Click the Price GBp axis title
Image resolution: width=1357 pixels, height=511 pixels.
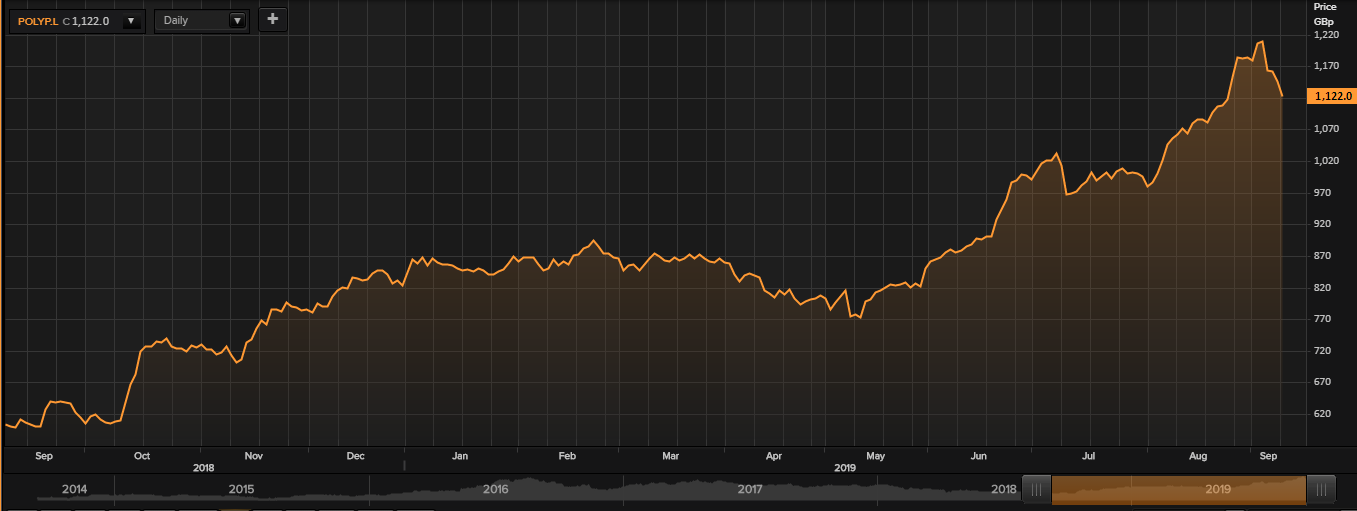[1324, 13]
